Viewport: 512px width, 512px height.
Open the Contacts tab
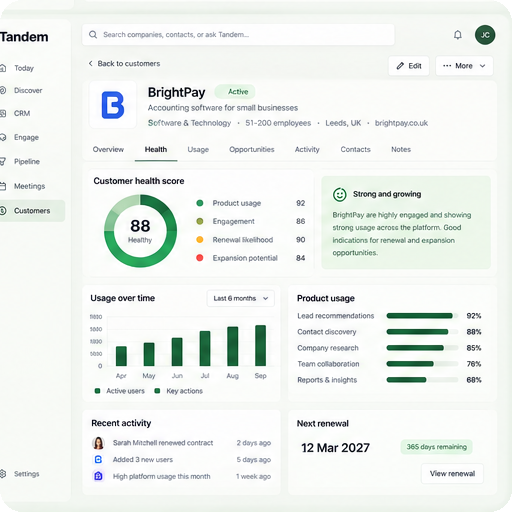355,149
